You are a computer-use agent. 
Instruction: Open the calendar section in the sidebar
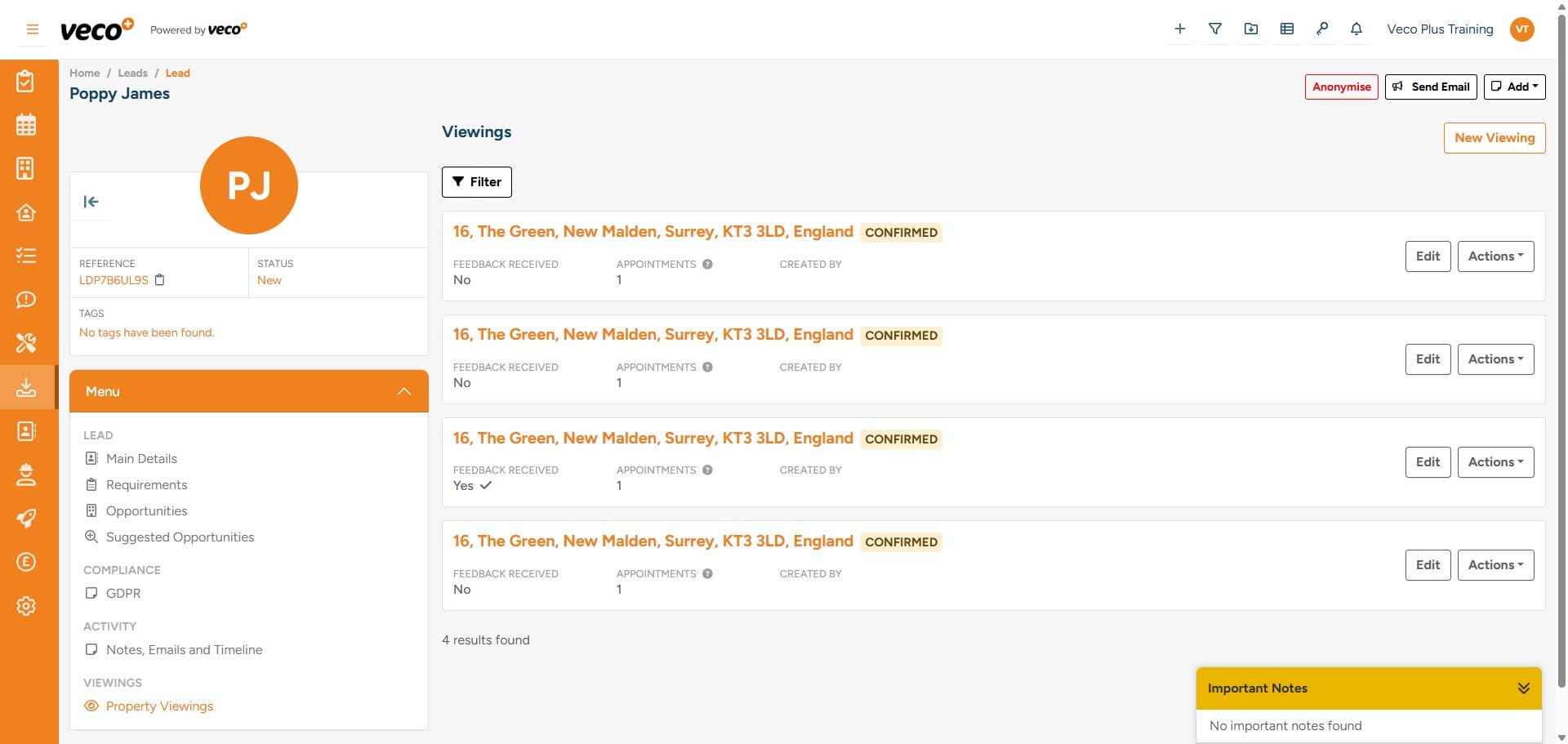click(x=26, y=125)
